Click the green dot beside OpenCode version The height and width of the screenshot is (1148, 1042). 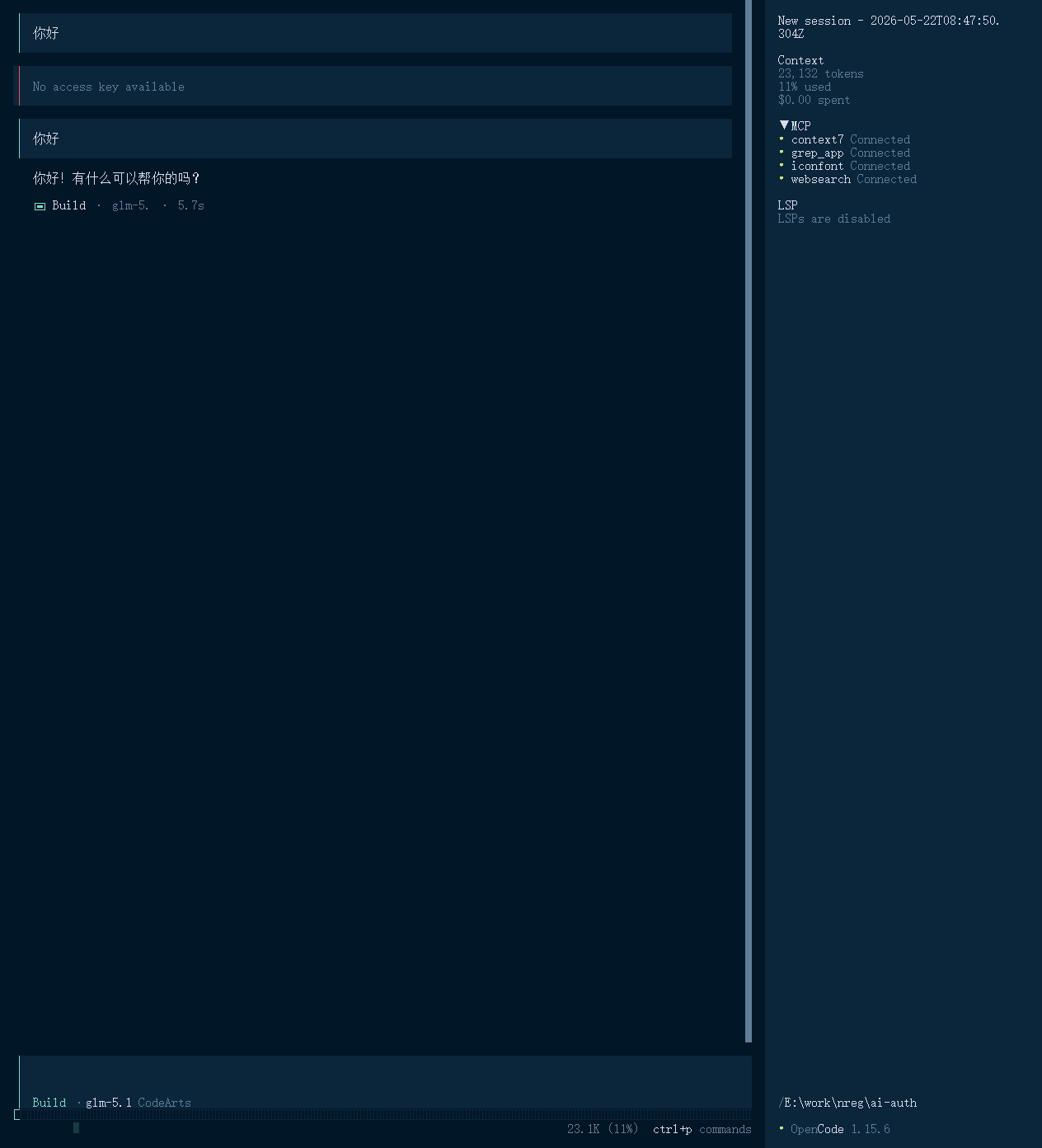click(781, 1128)
